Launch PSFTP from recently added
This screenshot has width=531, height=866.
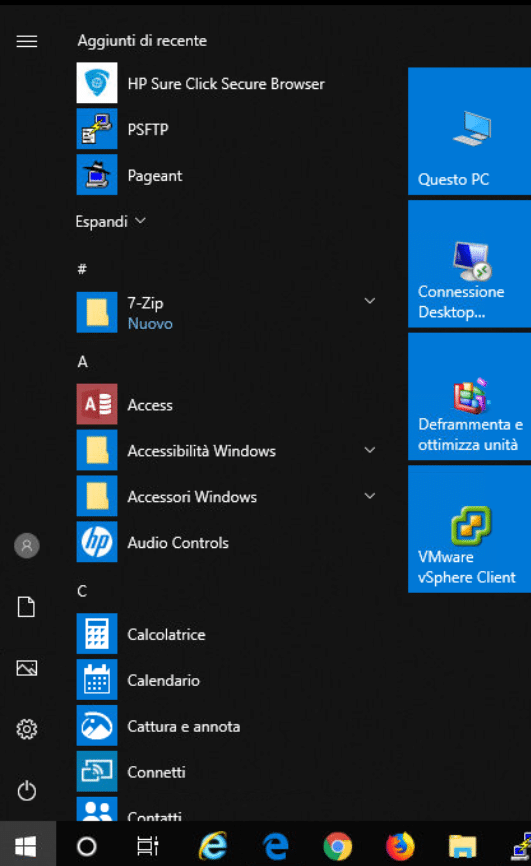coord(227,129)
